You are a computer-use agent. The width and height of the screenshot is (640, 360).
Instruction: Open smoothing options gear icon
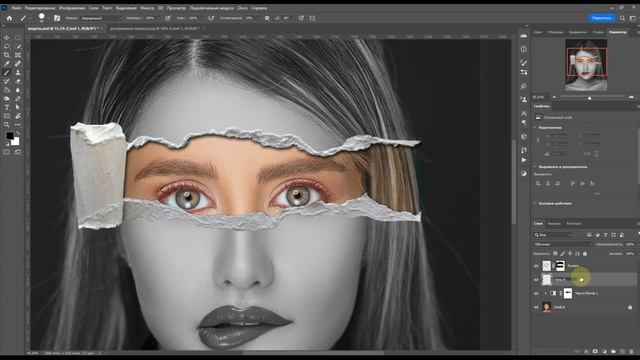pyautogui.click(x=267, y=18)
